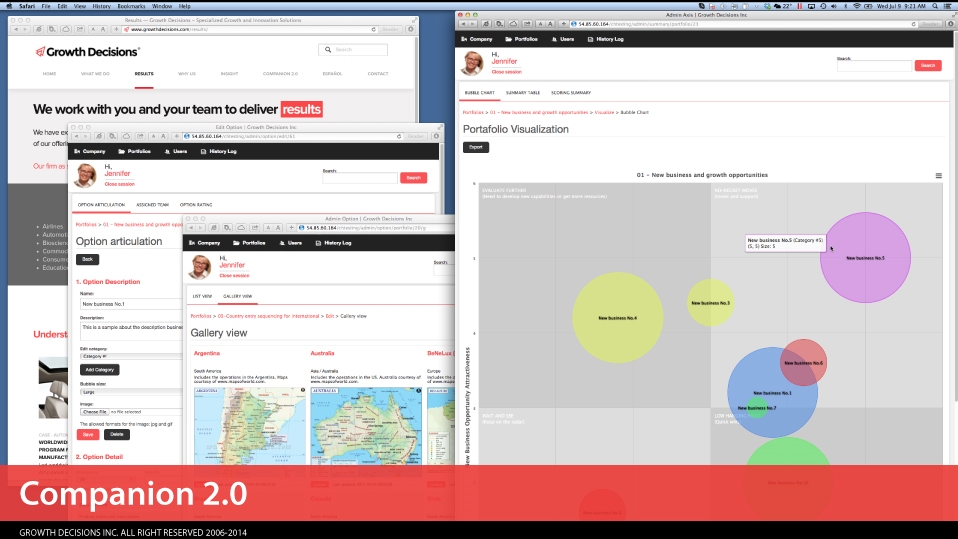The image size is (958, 539).
Task: Open Safari History menu
Action: click(101, 6)
